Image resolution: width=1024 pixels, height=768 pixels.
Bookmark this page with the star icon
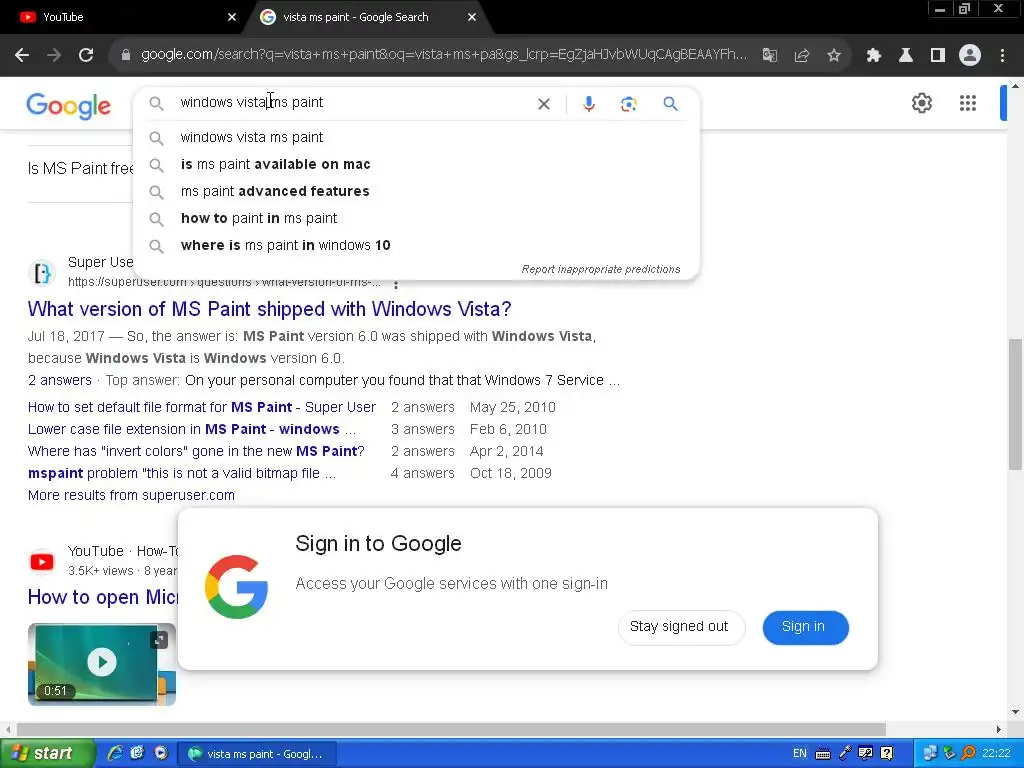pos(834,56)
